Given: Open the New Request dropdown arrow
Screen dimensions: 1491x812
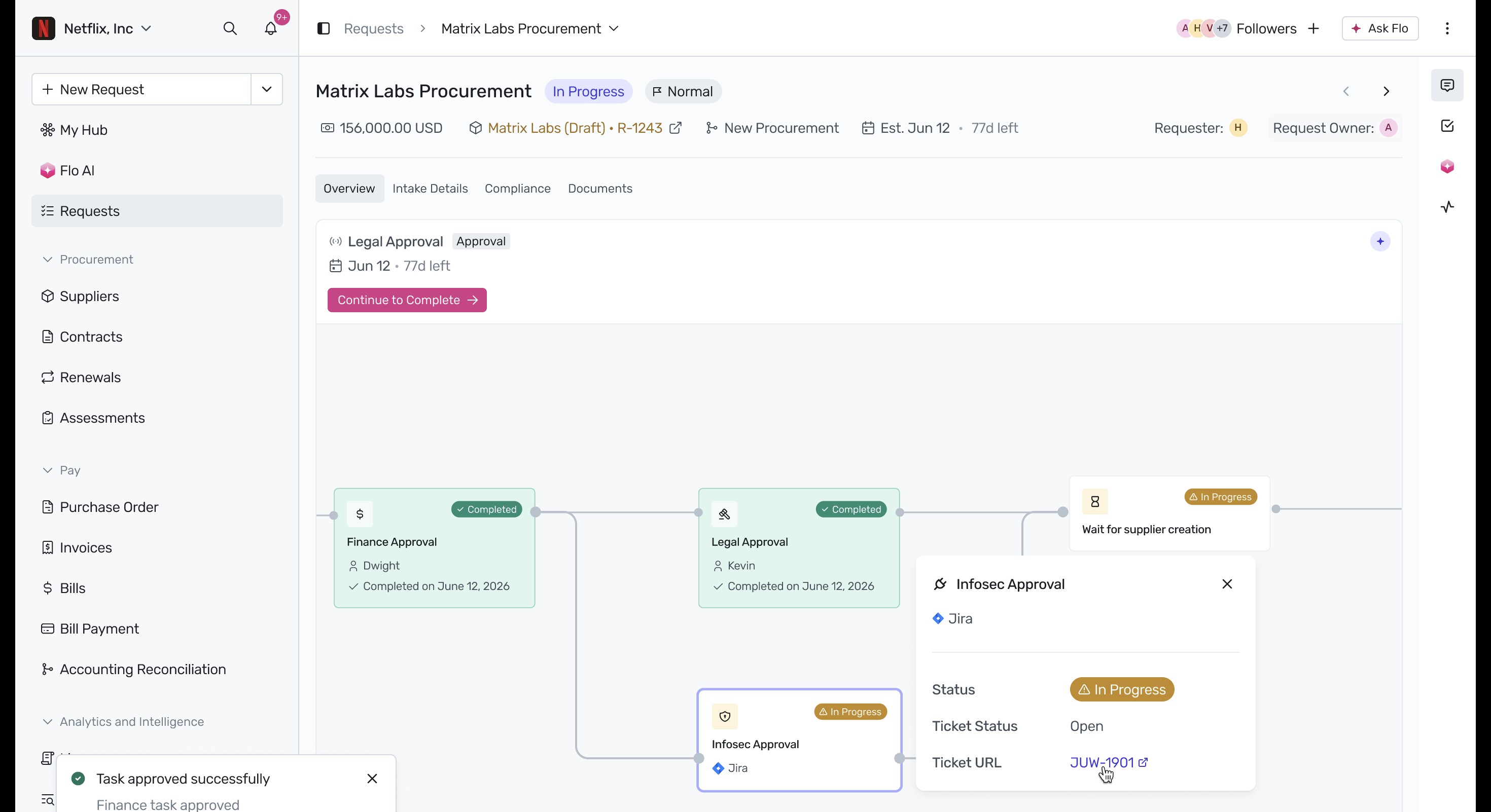Looking at the screenshot, I should [267, 89].
